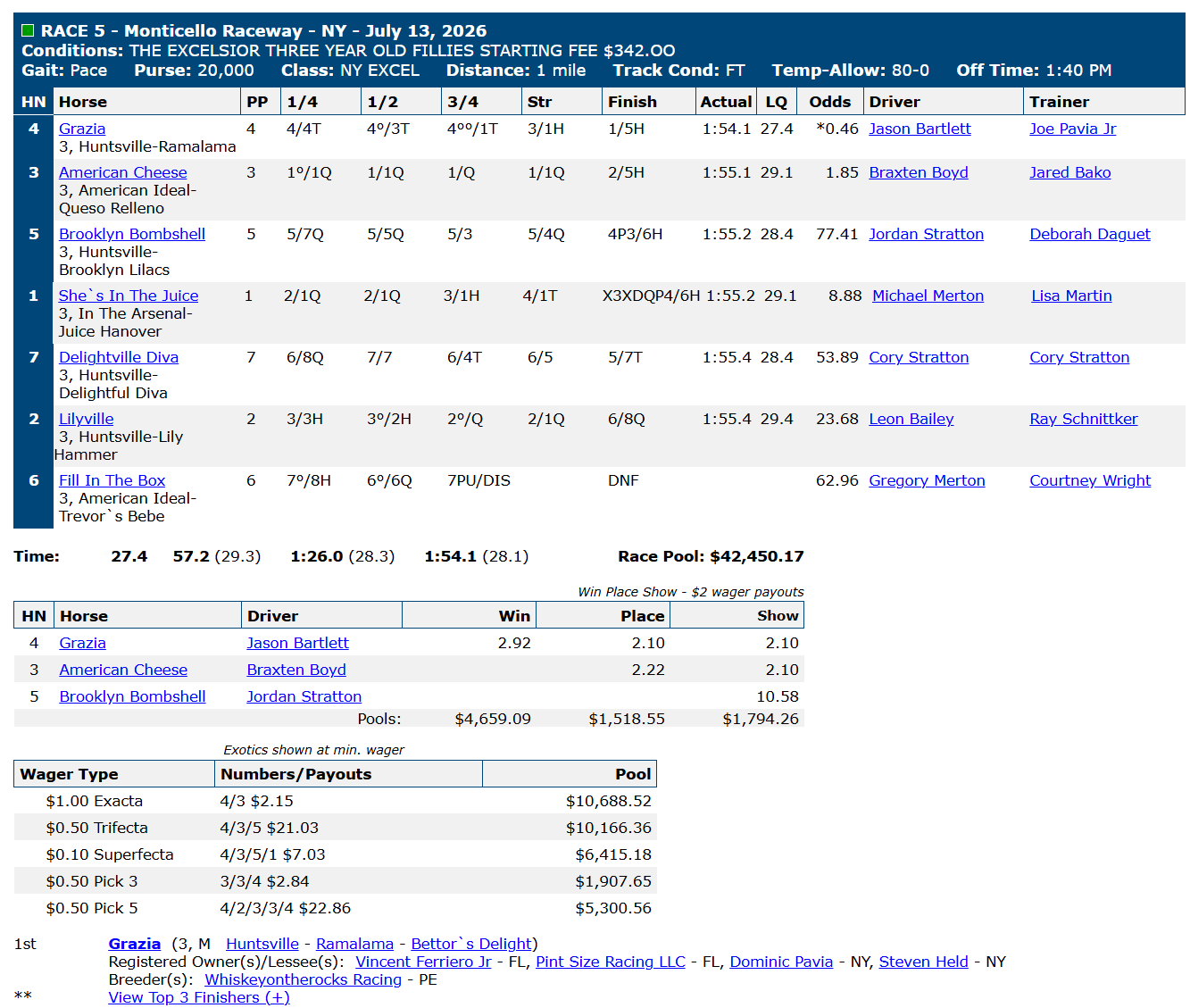
Task: Open Fill In The Box horse link
Action: click(112, 480)
